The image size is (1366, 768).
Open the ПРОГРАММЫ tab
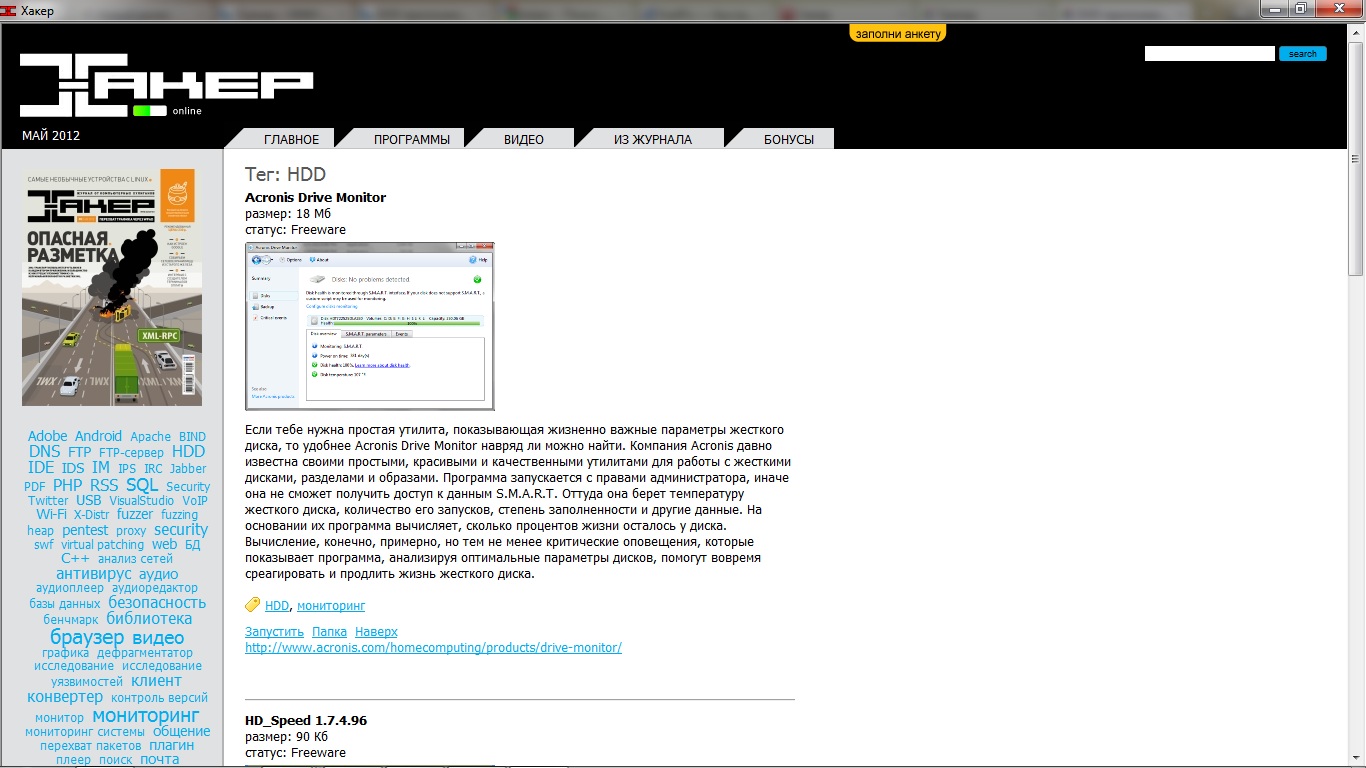[x=412, y=139]
